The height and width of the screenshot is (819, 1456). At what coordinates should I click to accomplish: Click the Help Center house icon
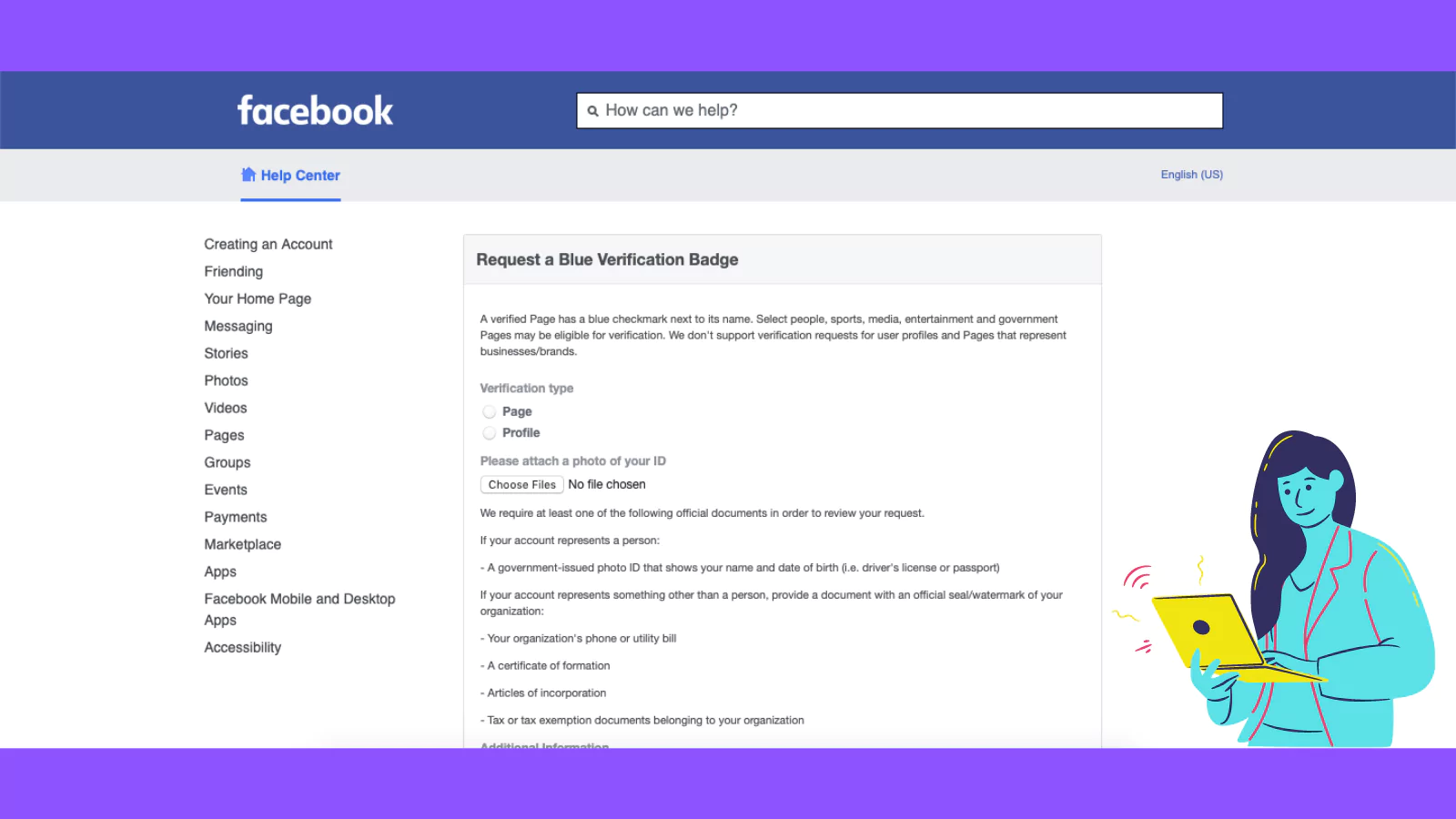click(248, 175)
